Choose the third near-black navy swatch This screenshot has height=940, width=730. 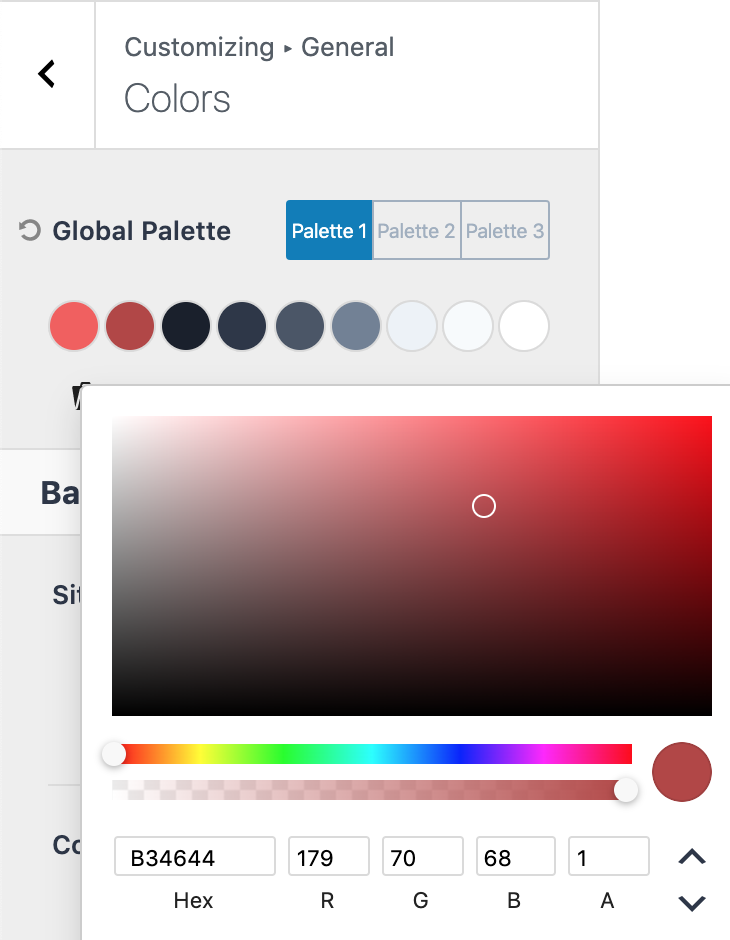click(x=186, y=327)
